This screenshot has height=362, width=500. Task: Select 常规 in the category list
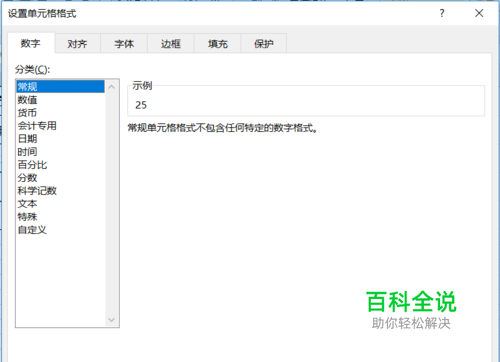pyautogui.click(x=60, y=87)
